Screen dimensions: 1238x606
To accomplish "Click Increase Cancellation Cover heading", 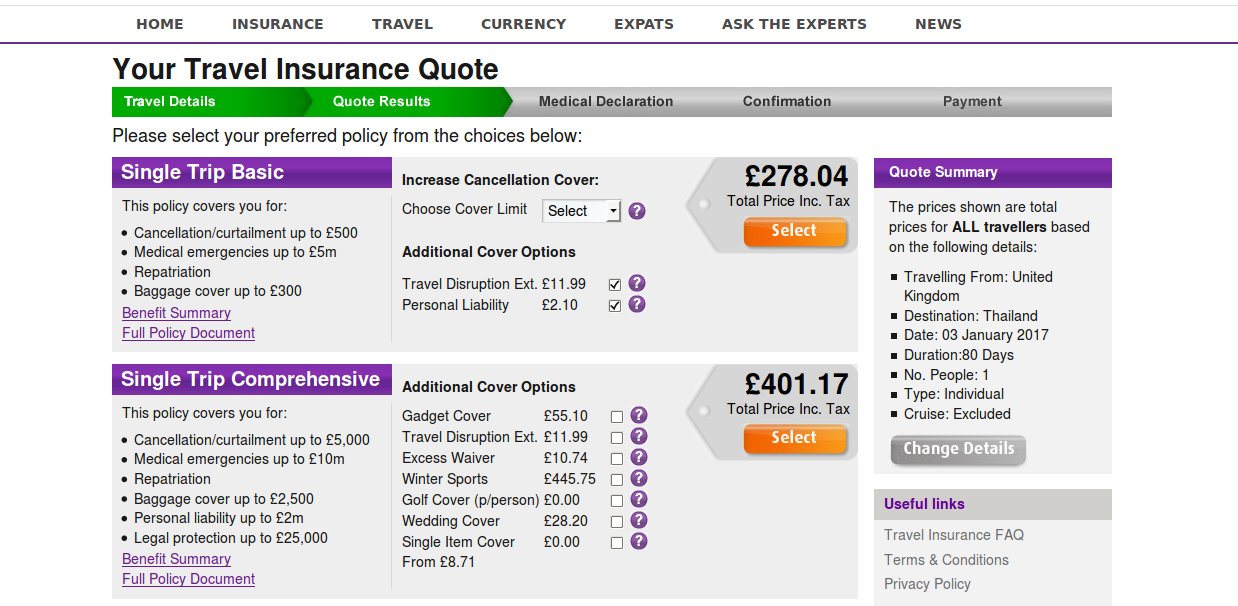I will [x=500, y=180].
